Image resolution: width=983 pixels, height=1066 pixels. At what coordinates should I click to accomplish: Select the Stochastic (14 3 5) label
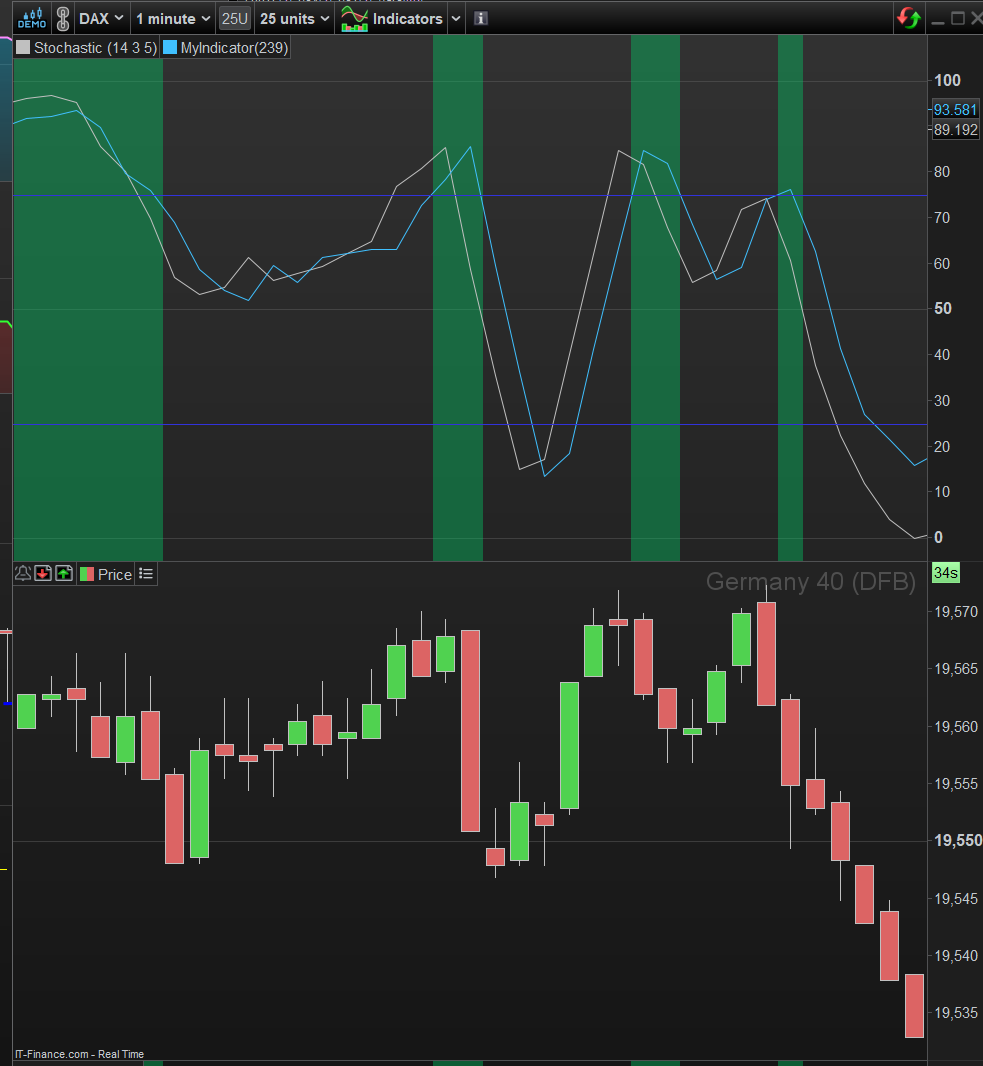click(x=95, y=48)
